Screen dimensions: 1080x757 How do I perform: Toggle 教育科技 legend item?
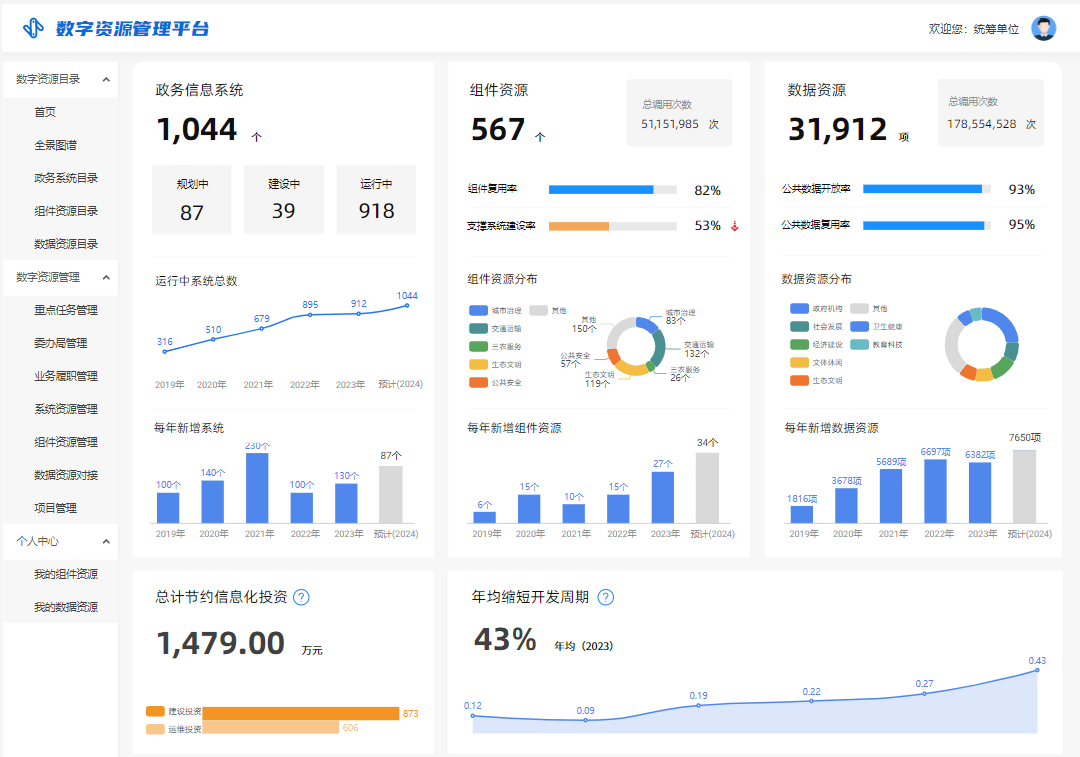click(x=876, y=344)
